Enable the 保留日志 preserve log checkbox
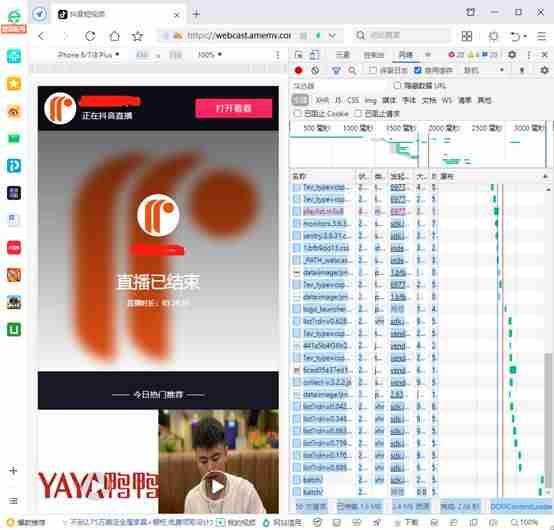 click(x=372, y=70)
